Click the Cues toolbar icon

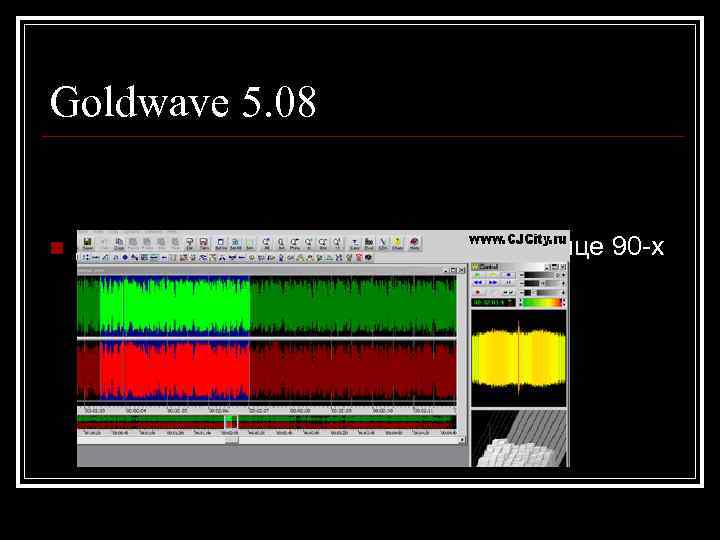click(354, 243)
